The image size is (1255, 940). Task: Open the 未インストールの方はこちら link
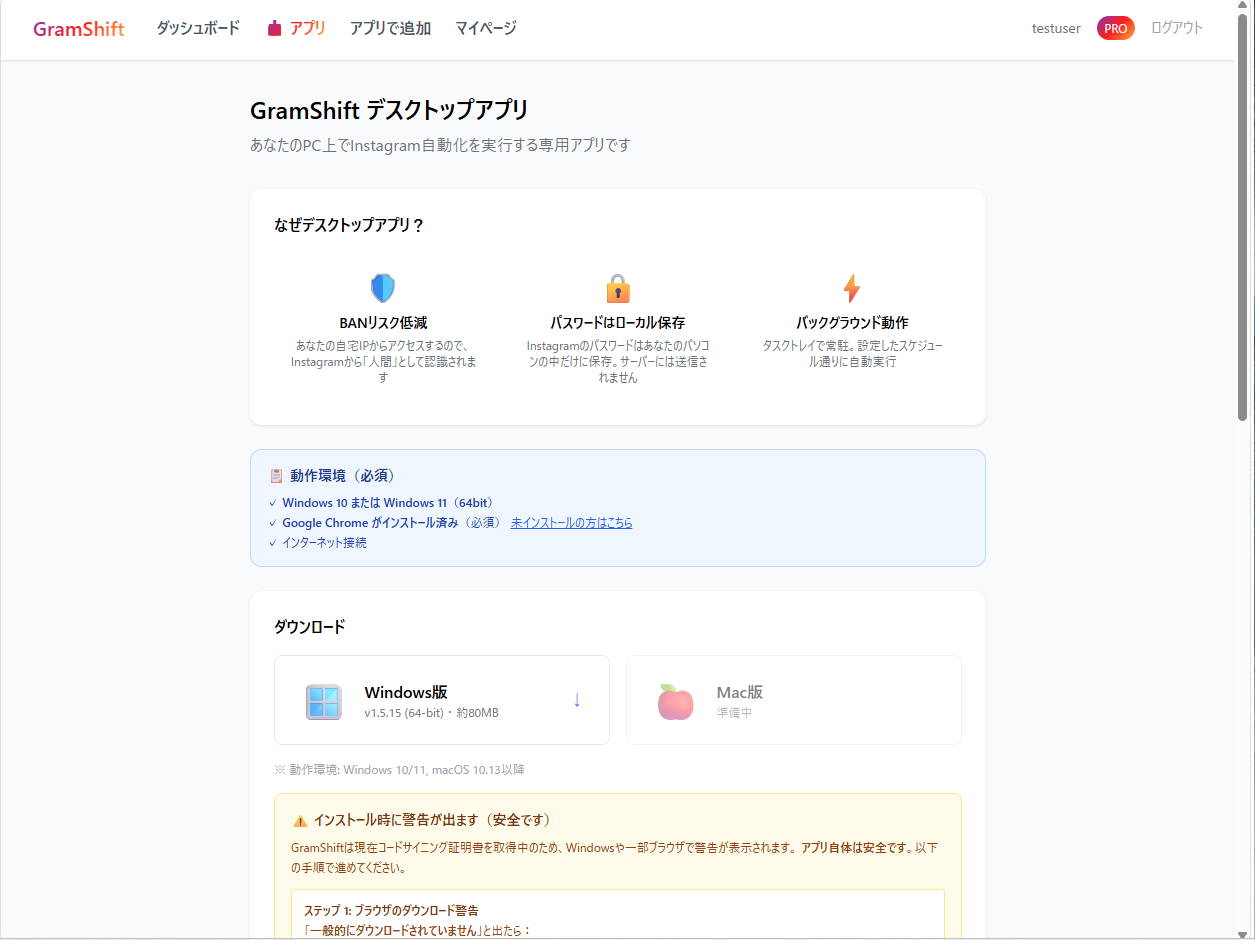tap(572, 523)
